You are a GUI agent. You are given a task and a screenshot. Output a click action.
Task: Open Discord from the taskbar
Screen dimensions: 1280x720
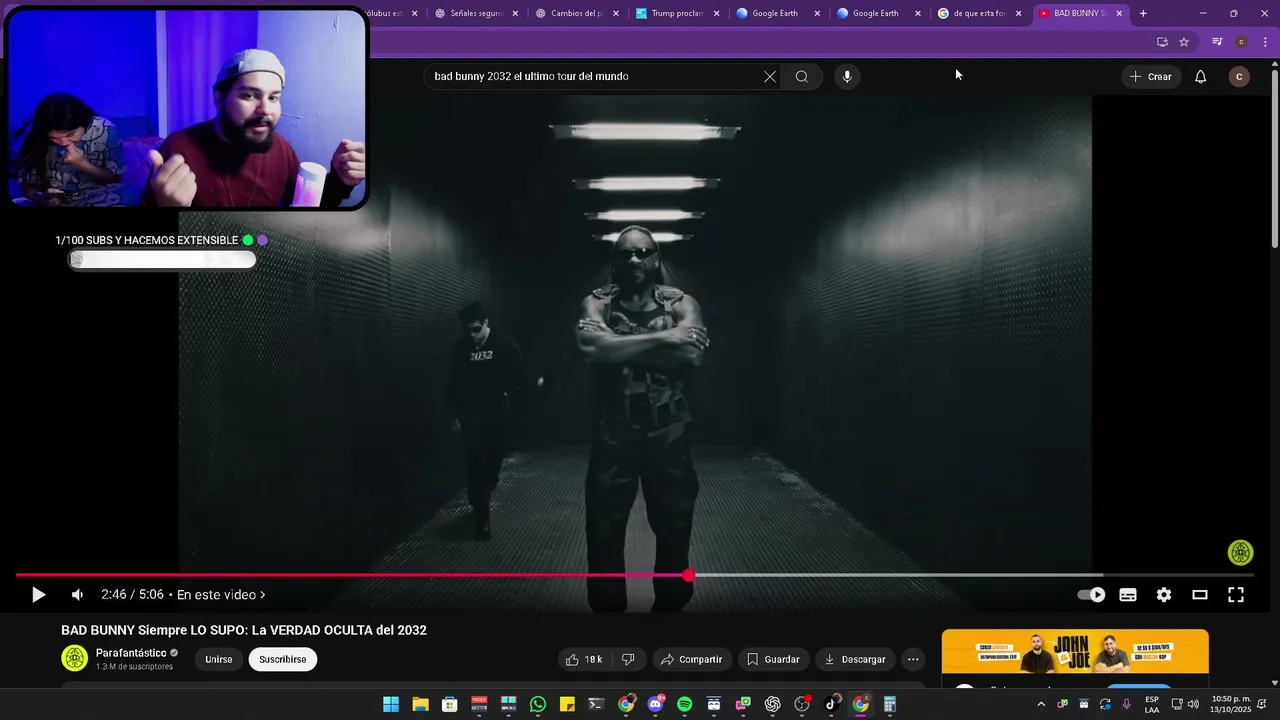point(655,705)
